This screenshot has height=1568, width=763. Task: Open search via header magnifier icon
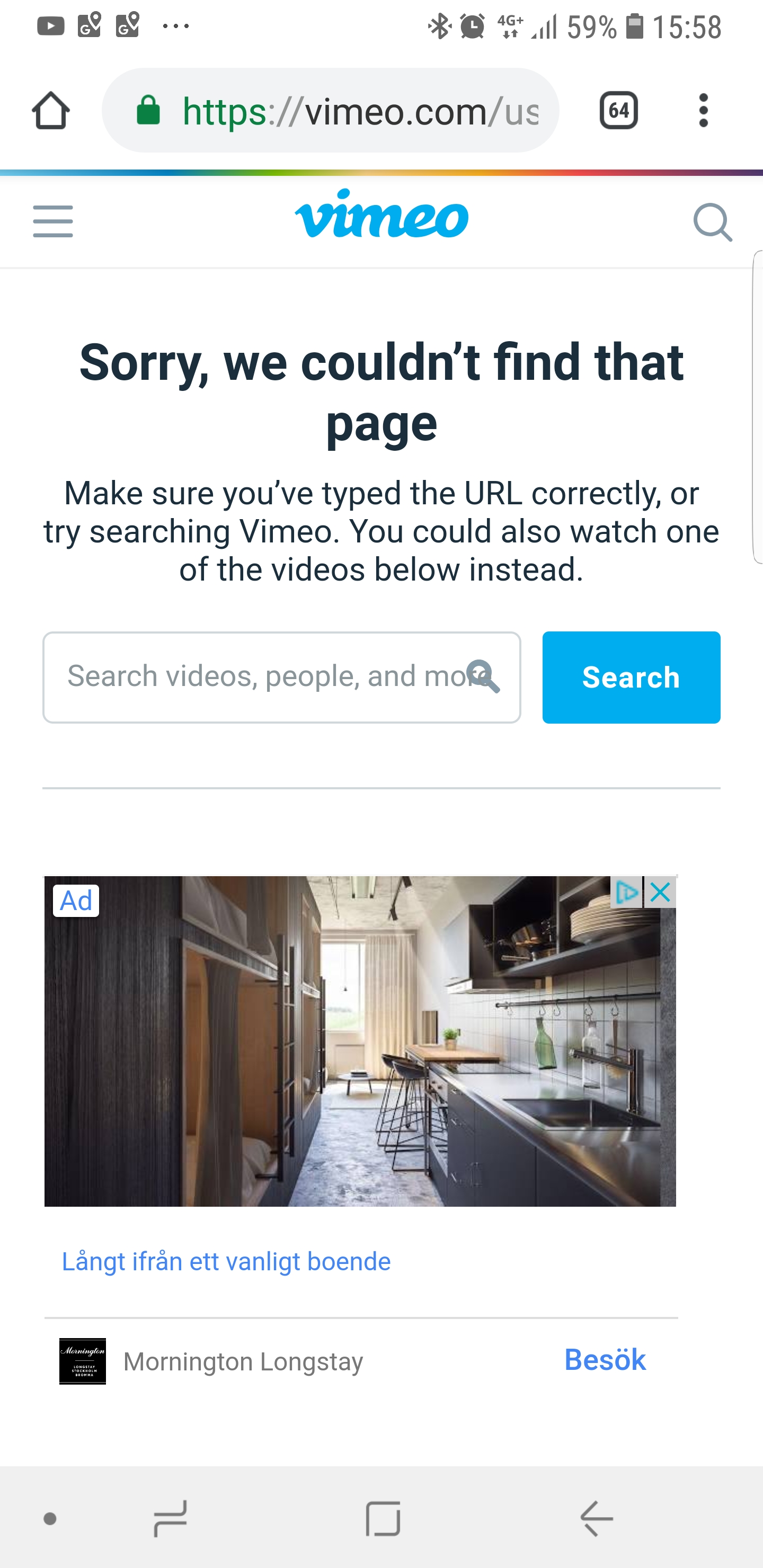713,223
